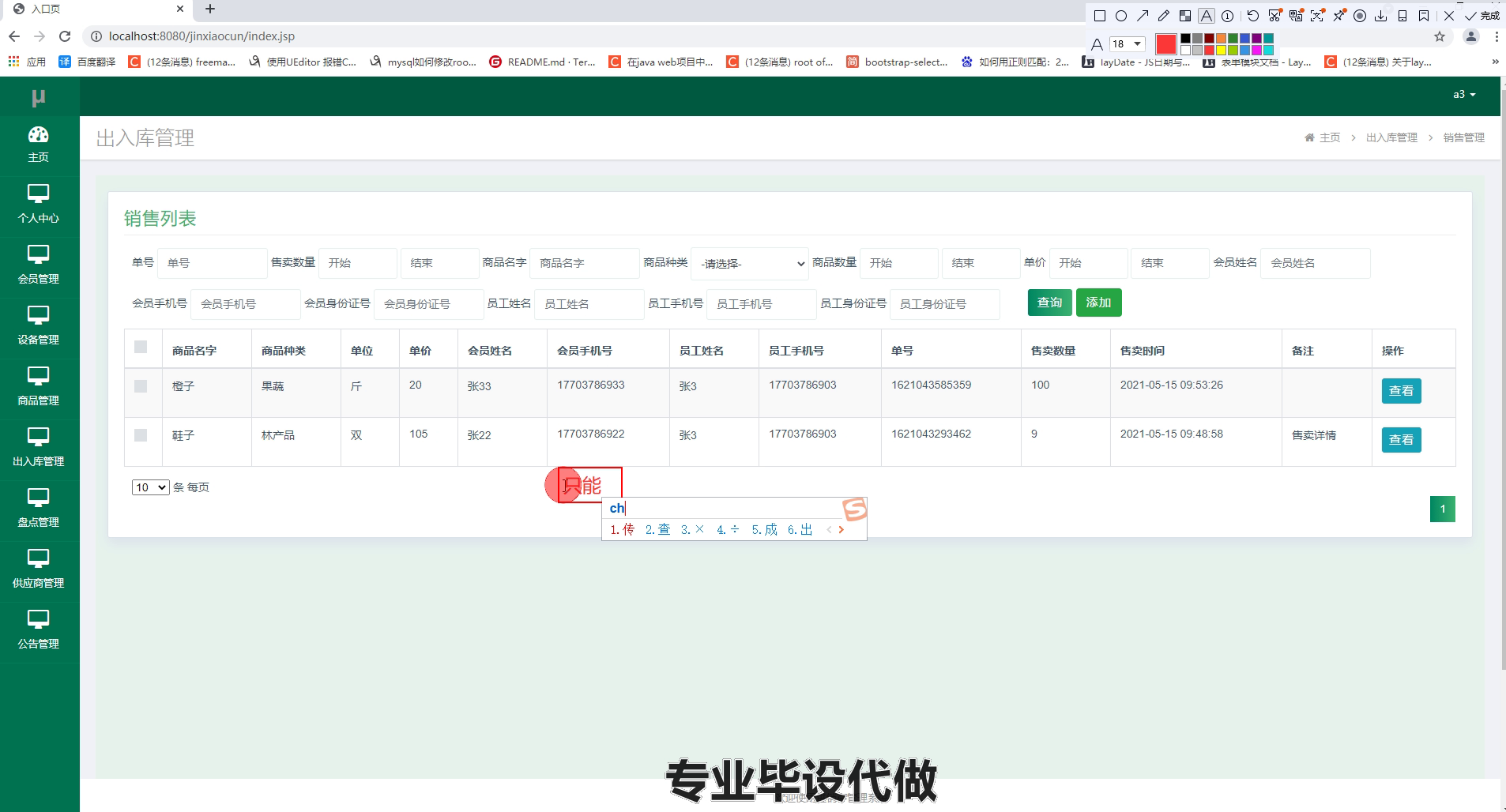Start screen recording from toolbar
This screenshot has height=812, width=1506.
click(1360, 16)
